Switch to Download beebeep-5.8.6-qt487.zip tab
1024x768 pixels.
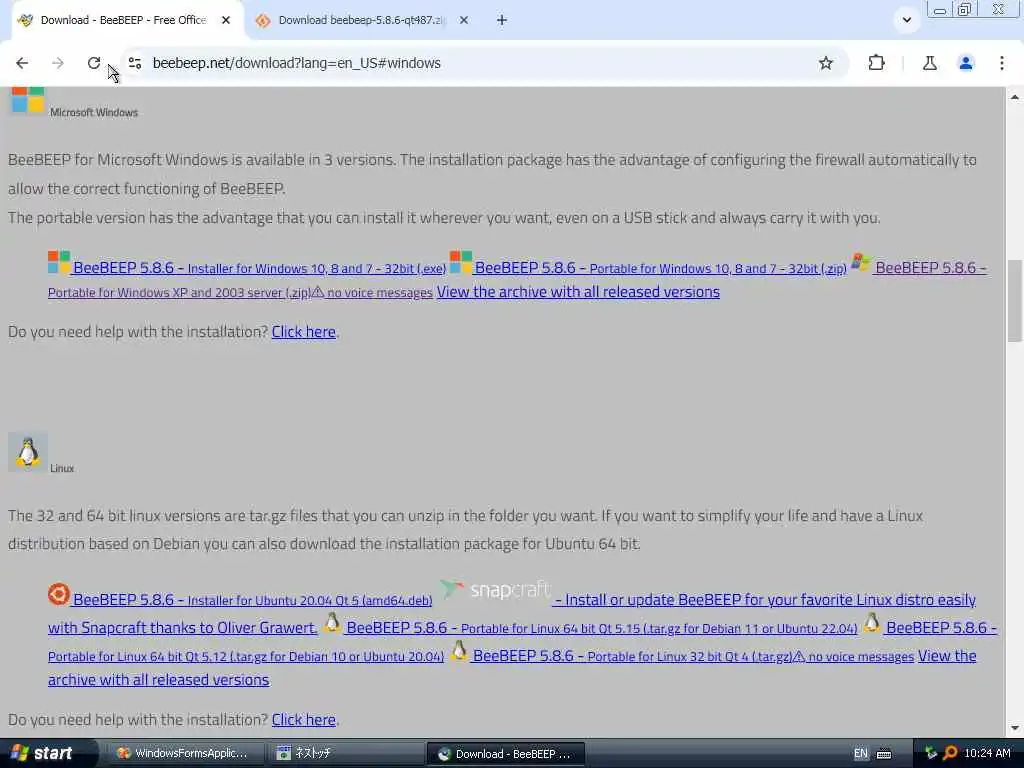click(362, 20)
